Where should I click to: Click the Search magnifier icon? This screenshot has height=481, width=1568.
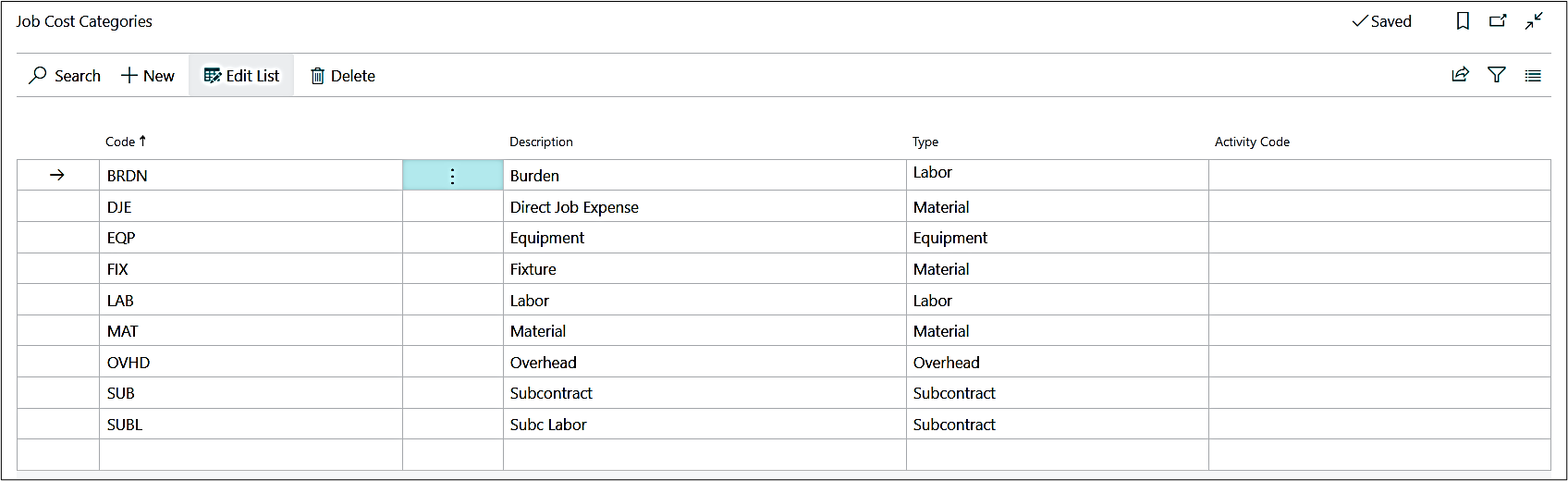(38, 76)
